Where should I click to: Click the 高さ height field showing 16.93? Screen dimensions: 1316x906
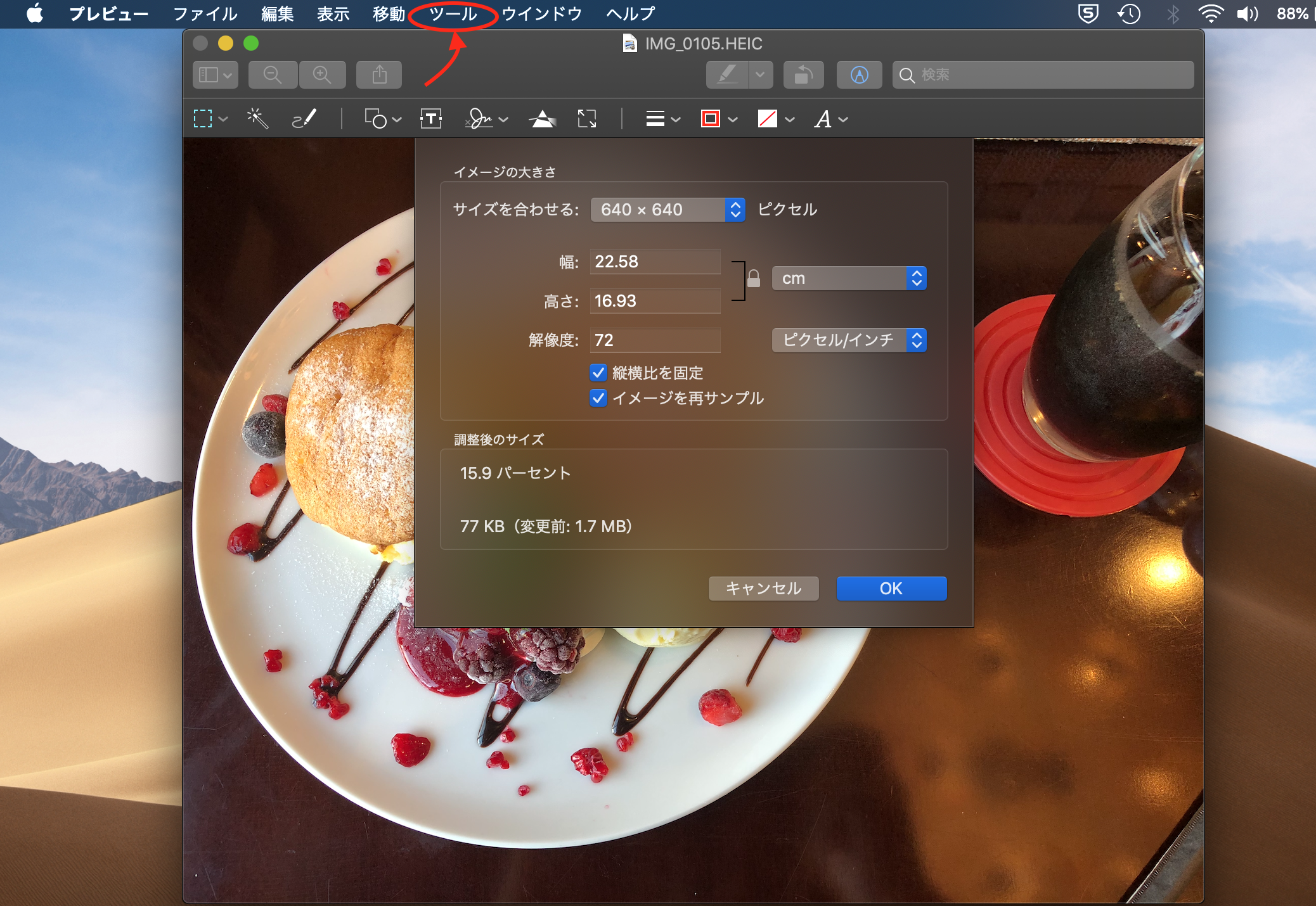click(x=655, y=301)
